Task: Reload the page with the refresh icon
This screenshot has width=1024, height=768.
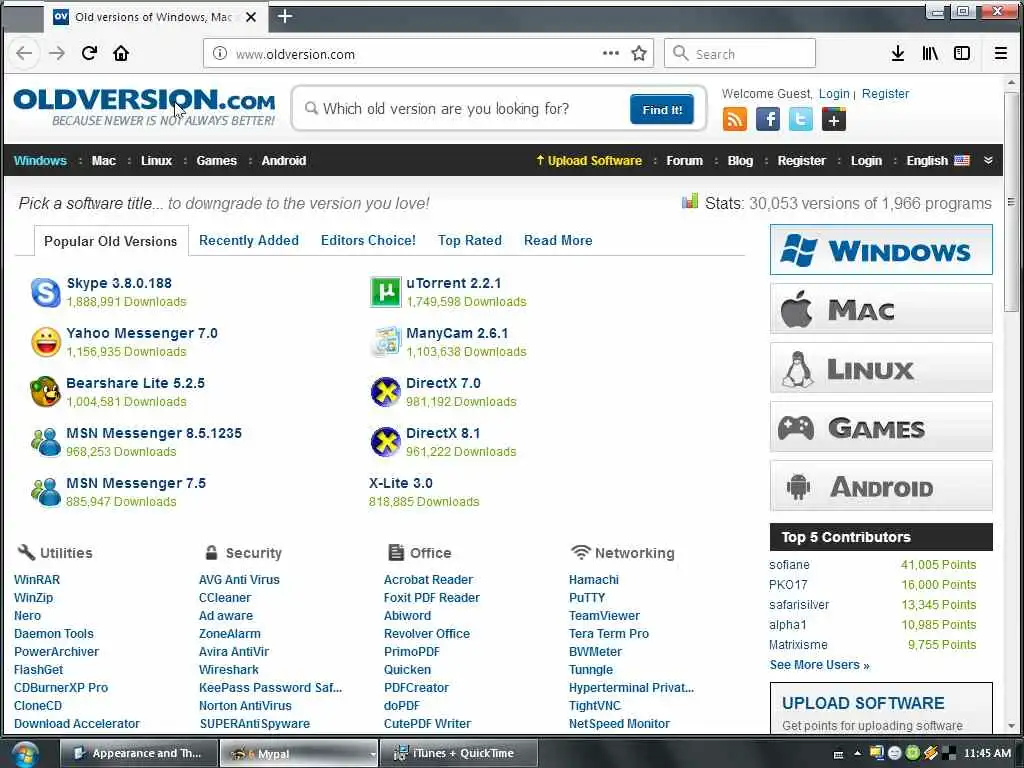Action: [89, 54]
